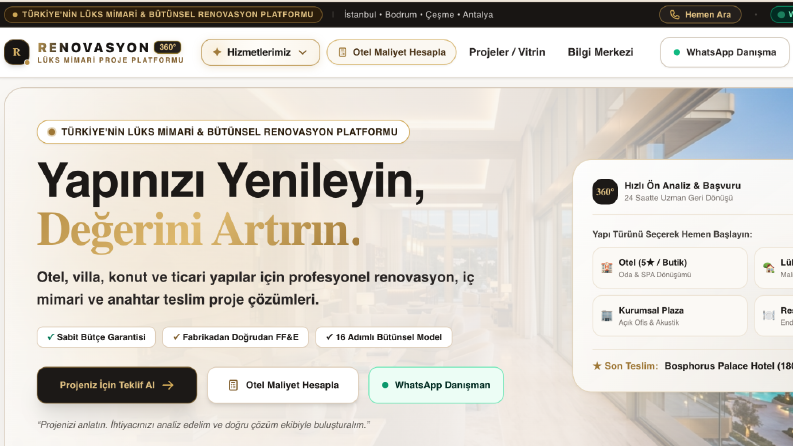Click the restaurant plate icon card

click(x=769, y=316)
